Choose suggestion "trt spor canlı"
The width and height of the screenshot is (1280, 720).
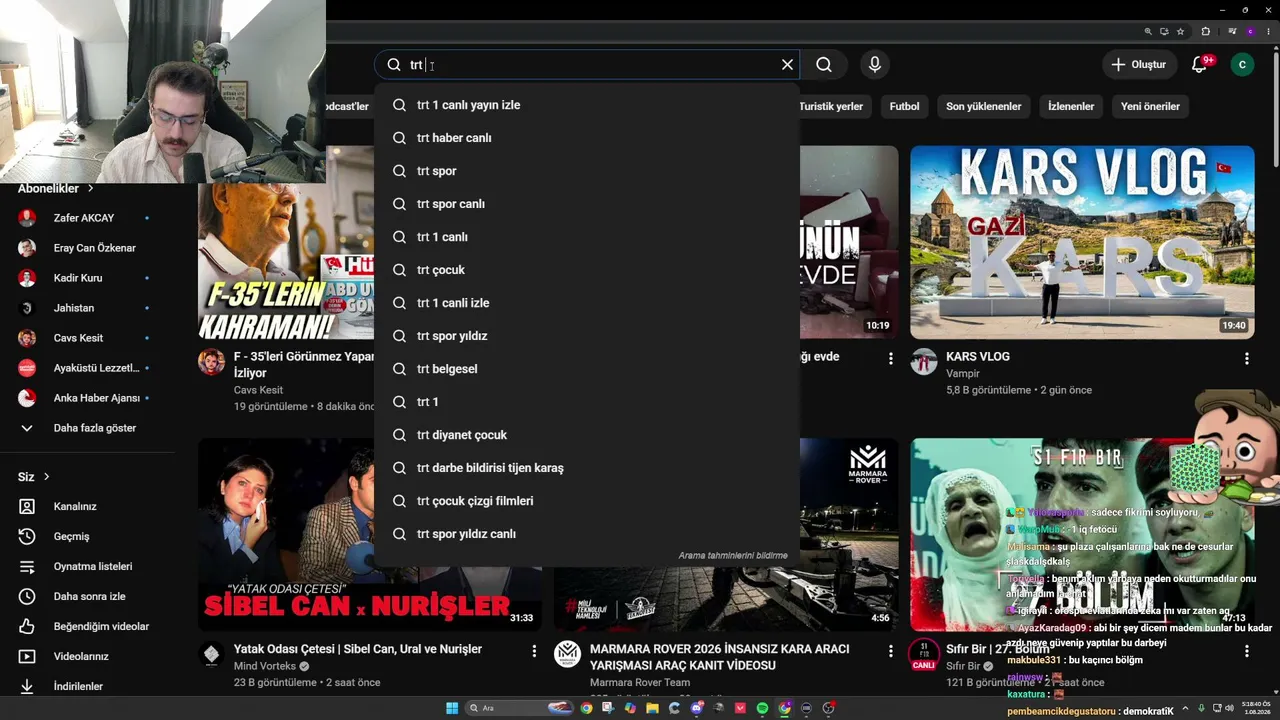587,204
